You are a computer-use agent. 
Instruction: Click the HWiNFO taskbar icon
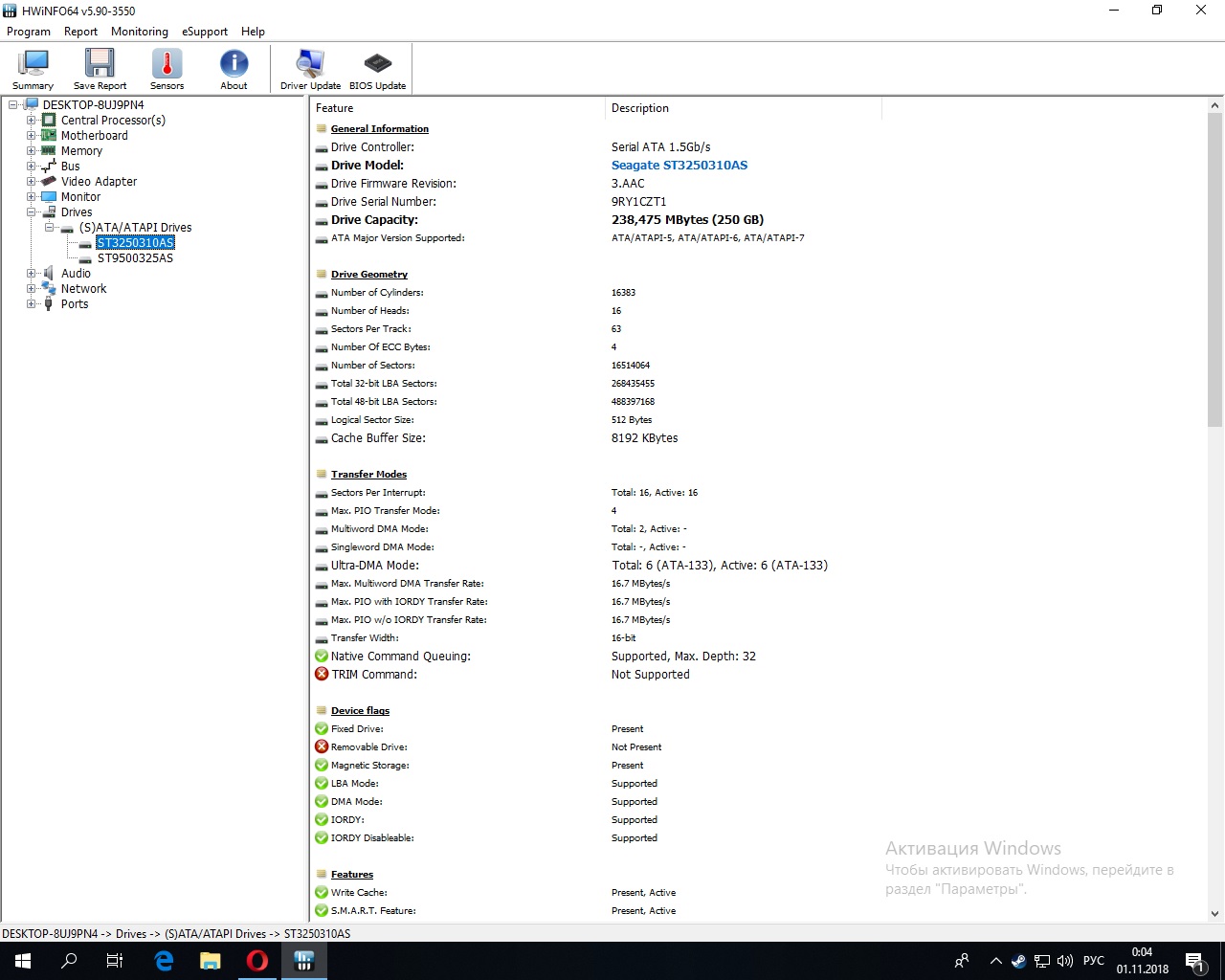tap(304, 961)
